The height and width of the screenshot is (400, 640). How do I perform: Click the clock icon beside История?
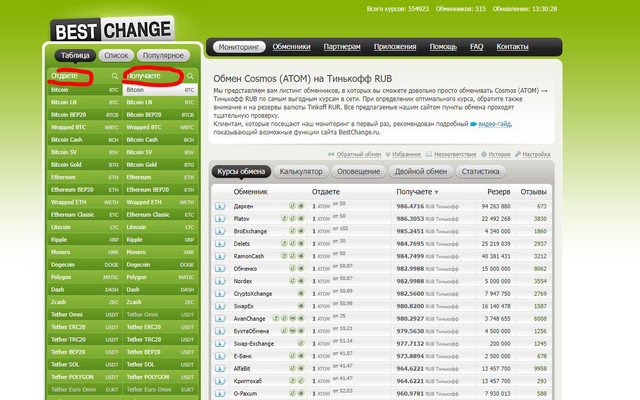click(484, 154)
